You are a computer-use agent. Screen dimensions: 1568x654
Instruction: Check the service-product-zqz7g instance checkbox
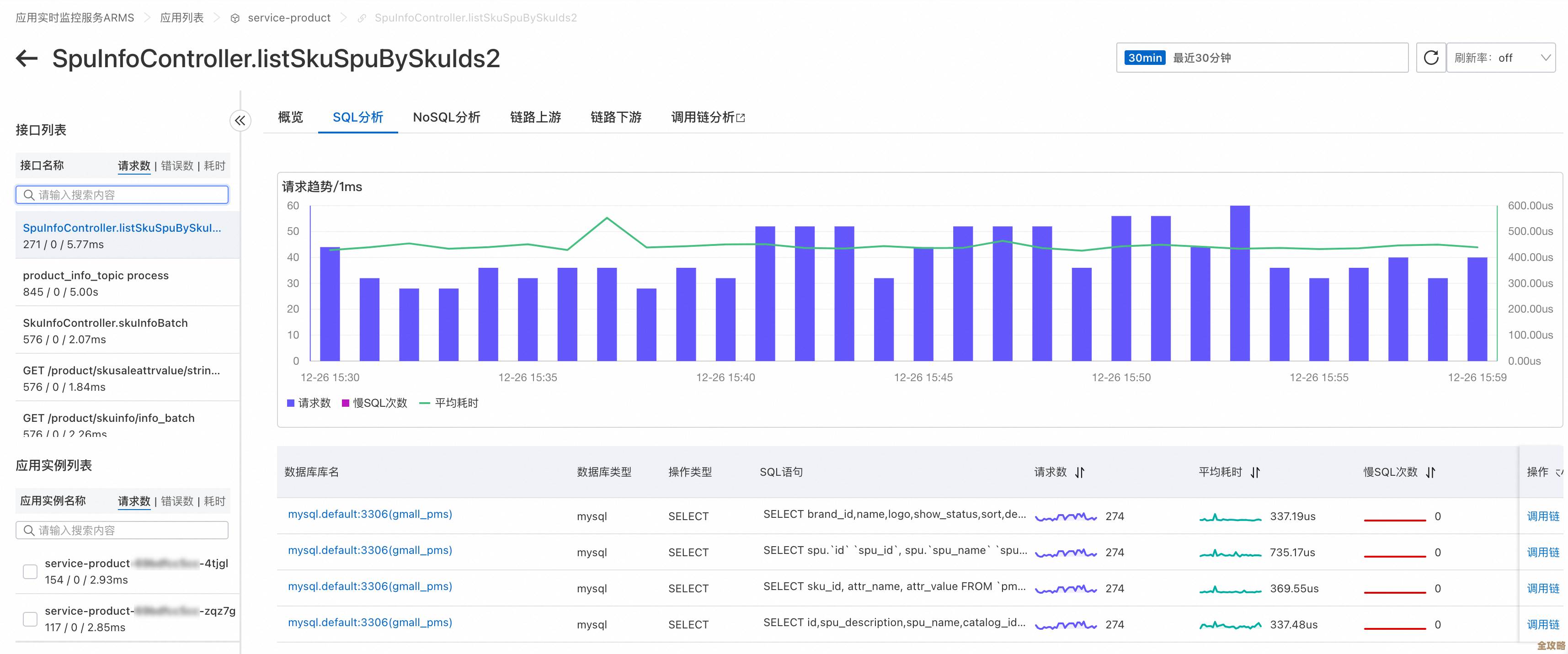[30, 619]
